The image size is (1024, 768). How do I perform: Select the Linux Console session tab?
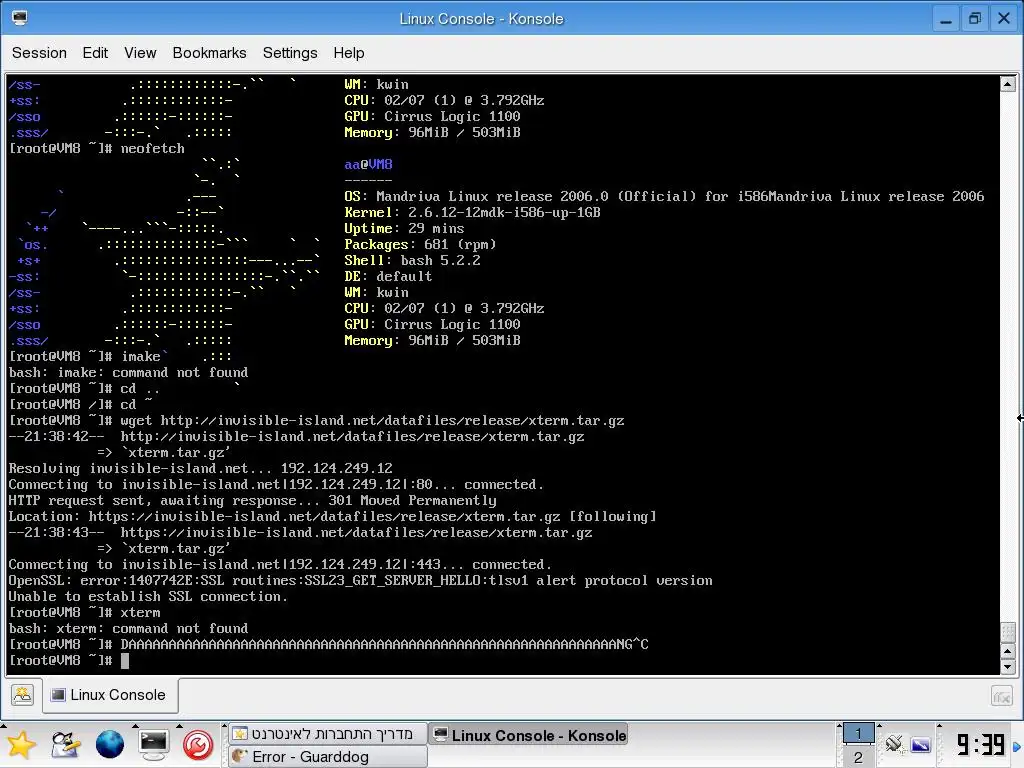tap(110, 695)
